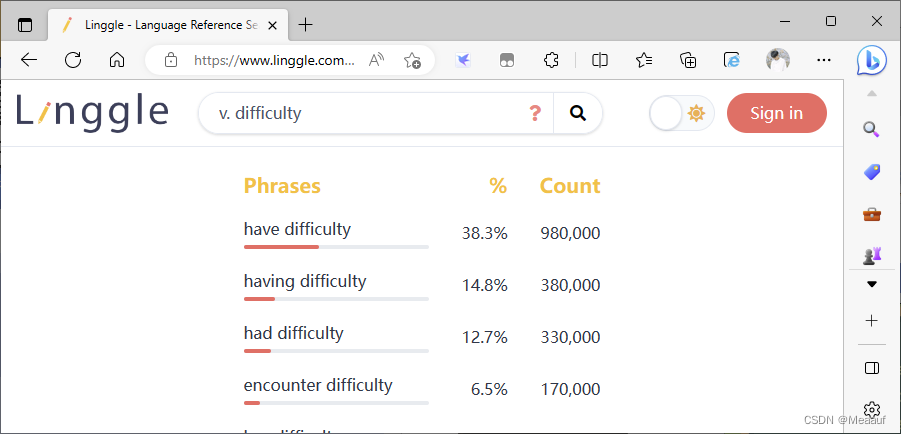
Task: Click the 12.7% value
Action: pyautogui.click(x=484, y=337)
